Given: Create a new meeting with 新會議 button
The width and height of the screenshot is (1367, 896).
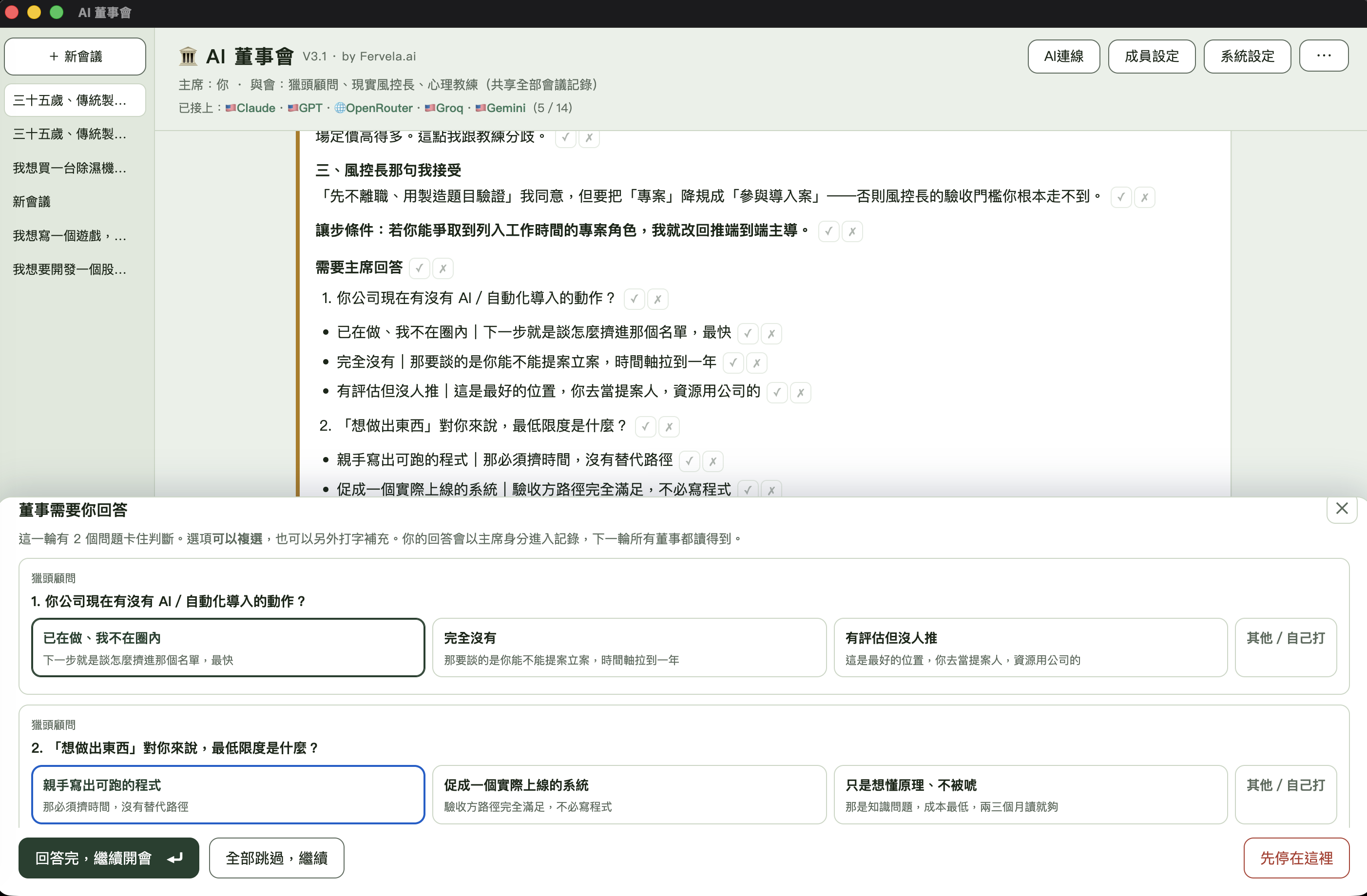Looking at the screenshot, I should (x=75, y=57).
